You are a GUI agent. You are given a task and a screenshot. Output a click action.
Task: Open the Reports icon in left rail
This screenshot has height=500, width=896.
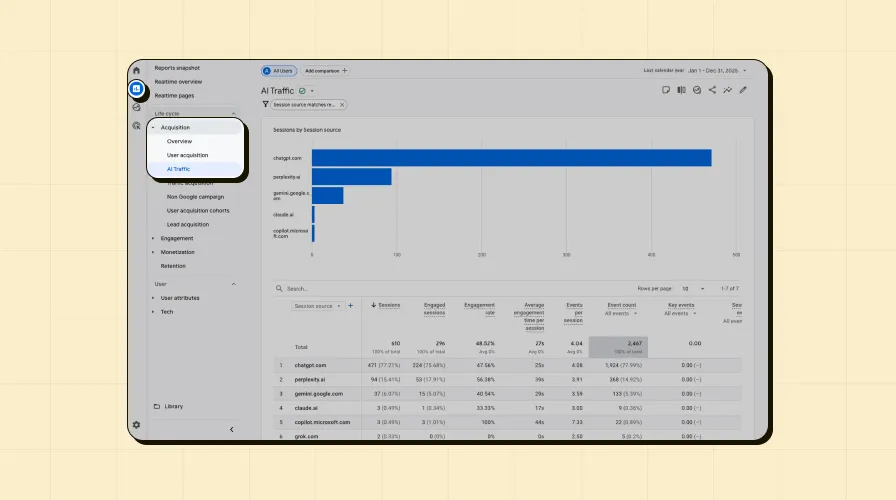click(x=136, y=89)
